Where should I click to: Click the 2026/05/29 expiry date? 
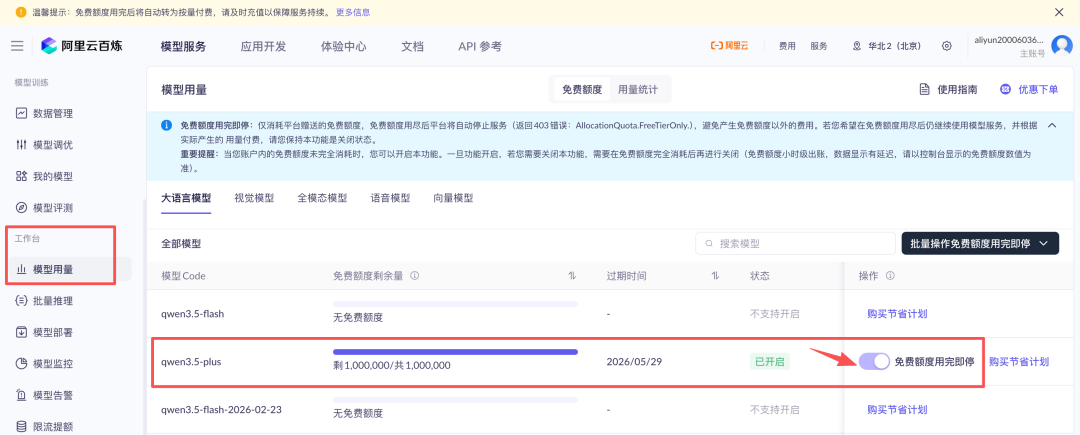tap(634, 361)
